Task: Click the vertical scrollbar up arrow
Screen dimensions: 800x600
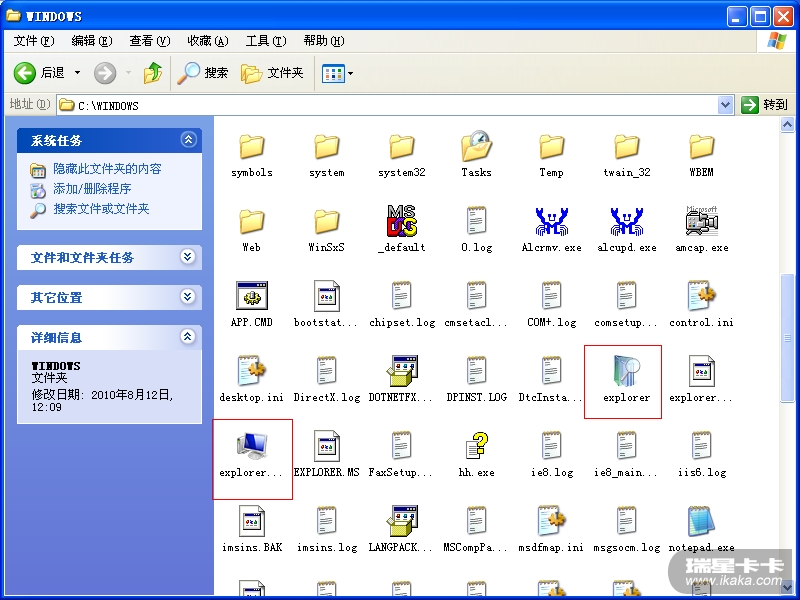Action: tap(787, 124)
